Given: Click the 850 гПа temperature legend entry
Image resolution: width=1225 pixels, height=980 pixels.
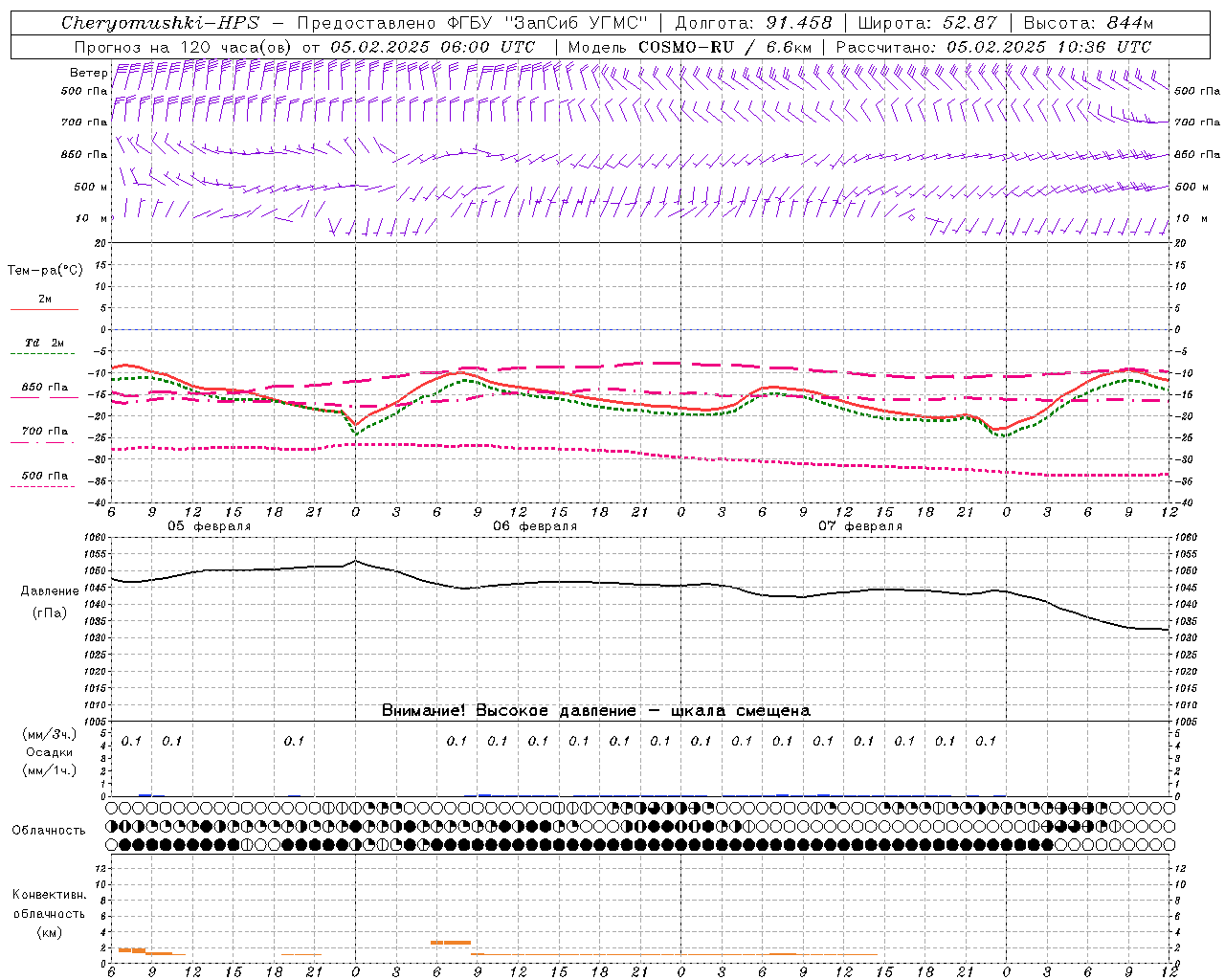Looking at the screenshot, I should (x=44, y=391).
